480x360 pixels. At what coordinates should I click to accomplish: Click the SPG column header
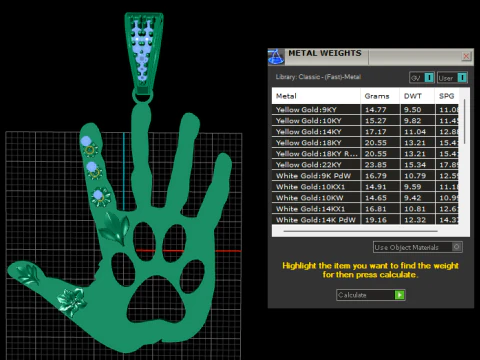[447, 96]
